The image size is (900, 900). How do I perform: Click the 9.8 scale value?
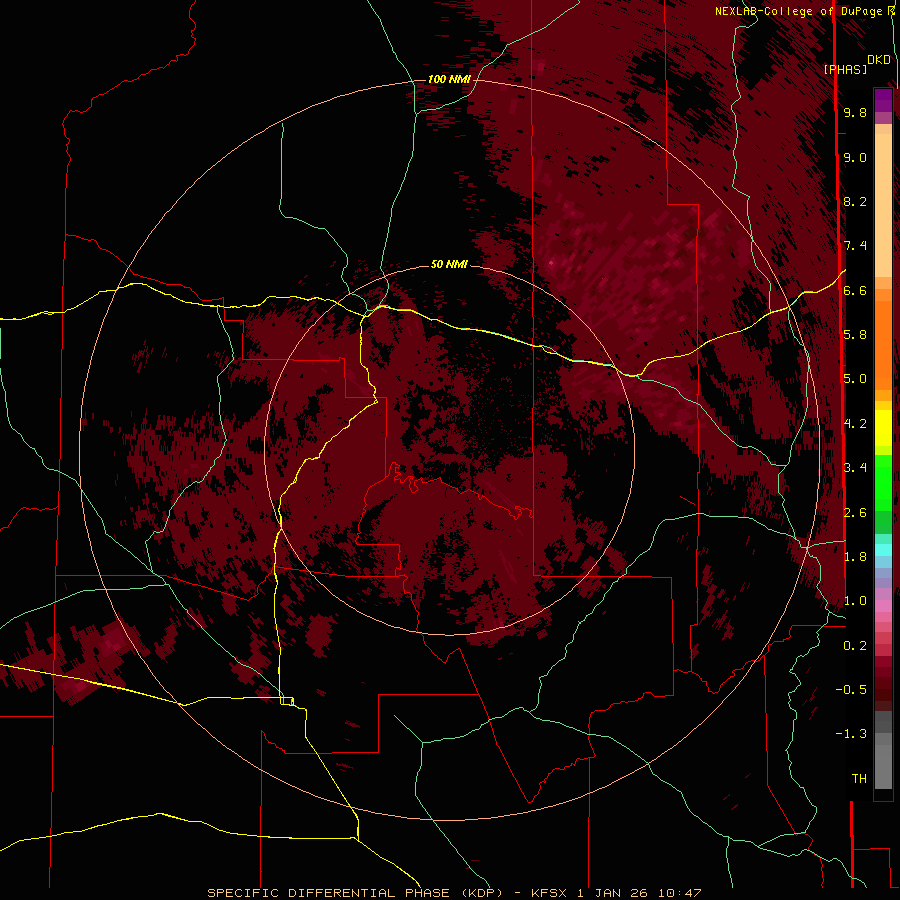click(855, 112)
